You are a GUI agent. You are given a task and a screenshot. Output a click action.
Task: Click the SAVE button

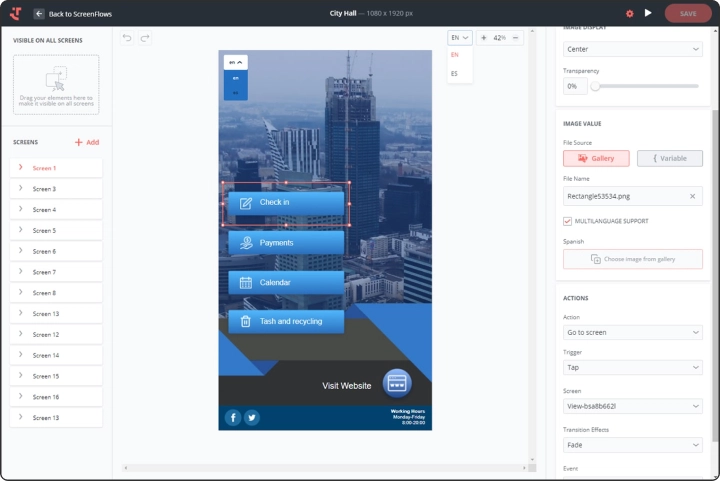click(688, 14)
